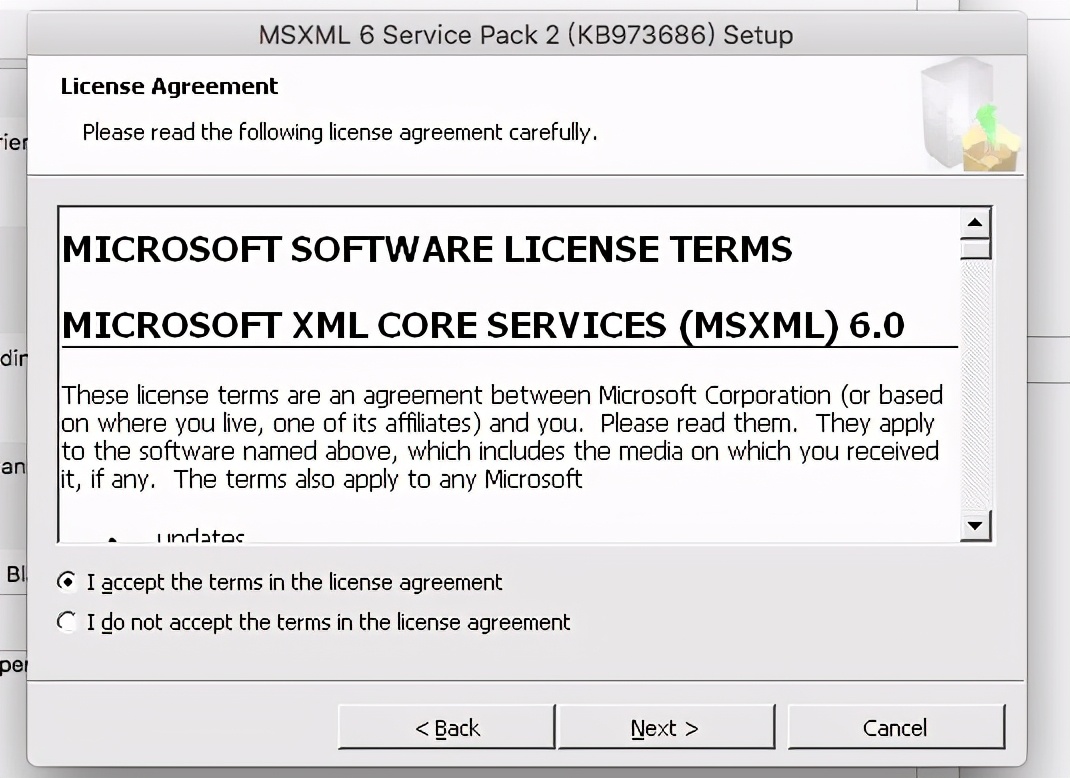Click the Please read the following instruction text
Image resolution: width=1070 pixels, height=778 pixels.
click(339, 132)
